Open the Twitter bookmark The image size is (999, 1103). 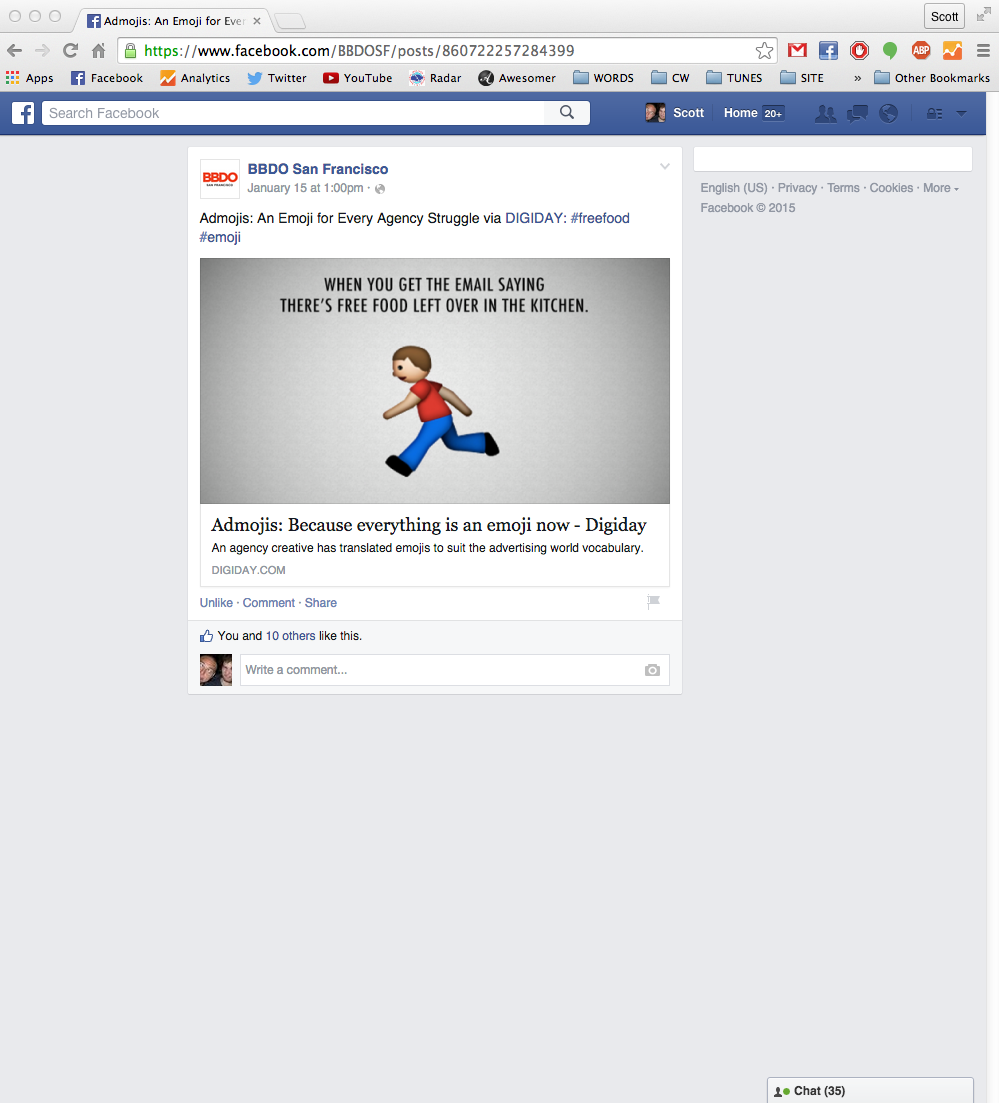277,78
